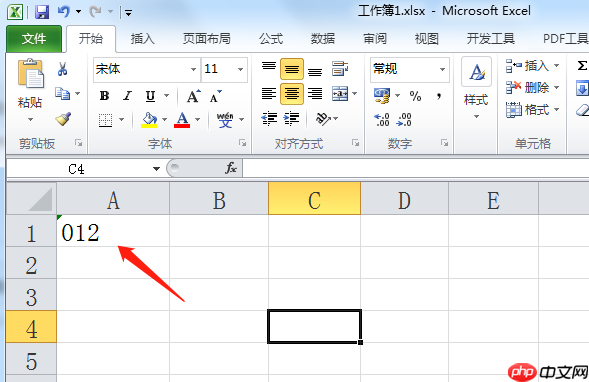Click the cell Borders icon

[106, 120]
